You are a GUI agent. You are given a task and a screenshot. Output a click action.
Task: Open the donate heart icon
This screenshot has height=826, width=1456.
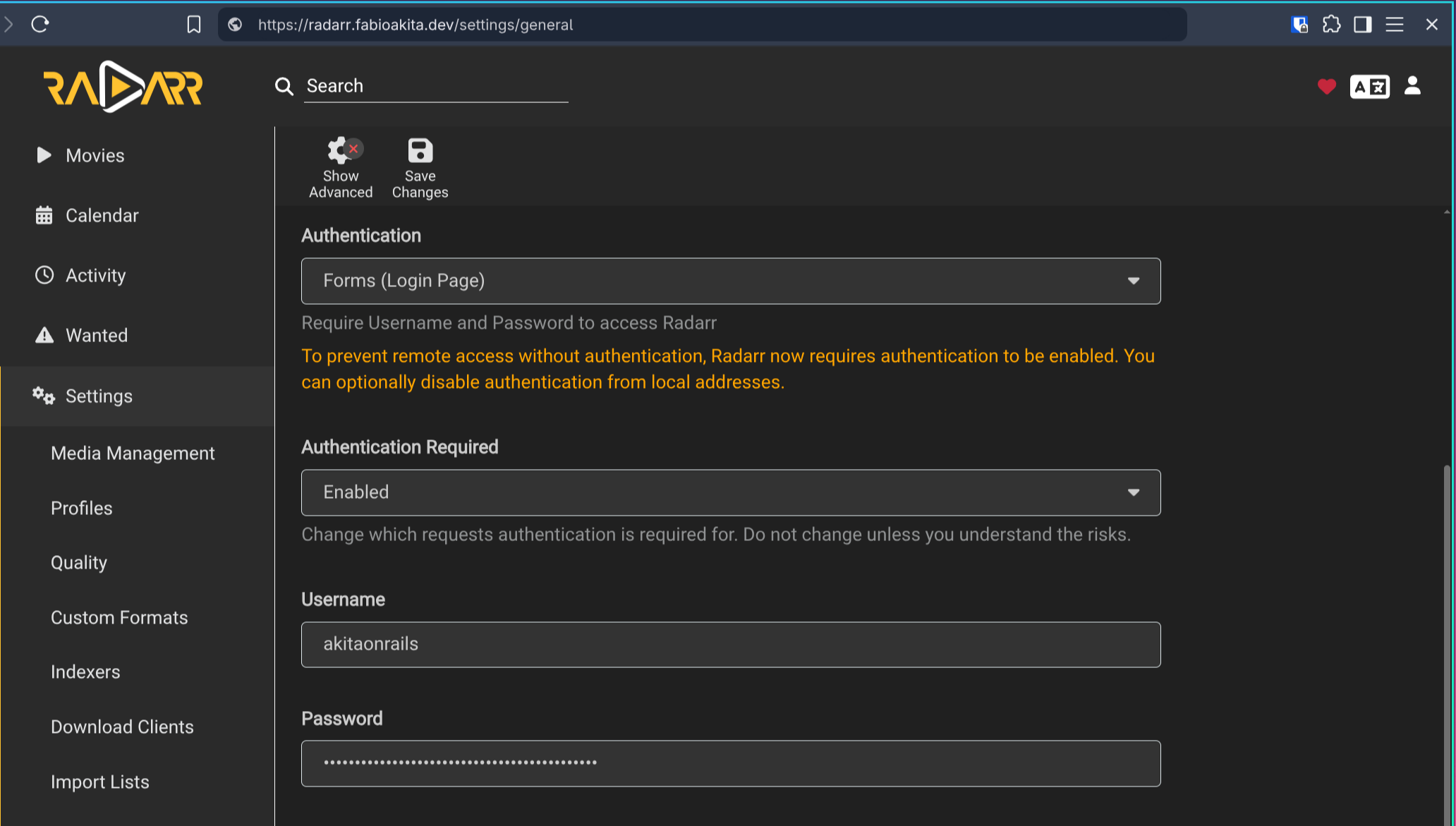tap(1327, 86)
